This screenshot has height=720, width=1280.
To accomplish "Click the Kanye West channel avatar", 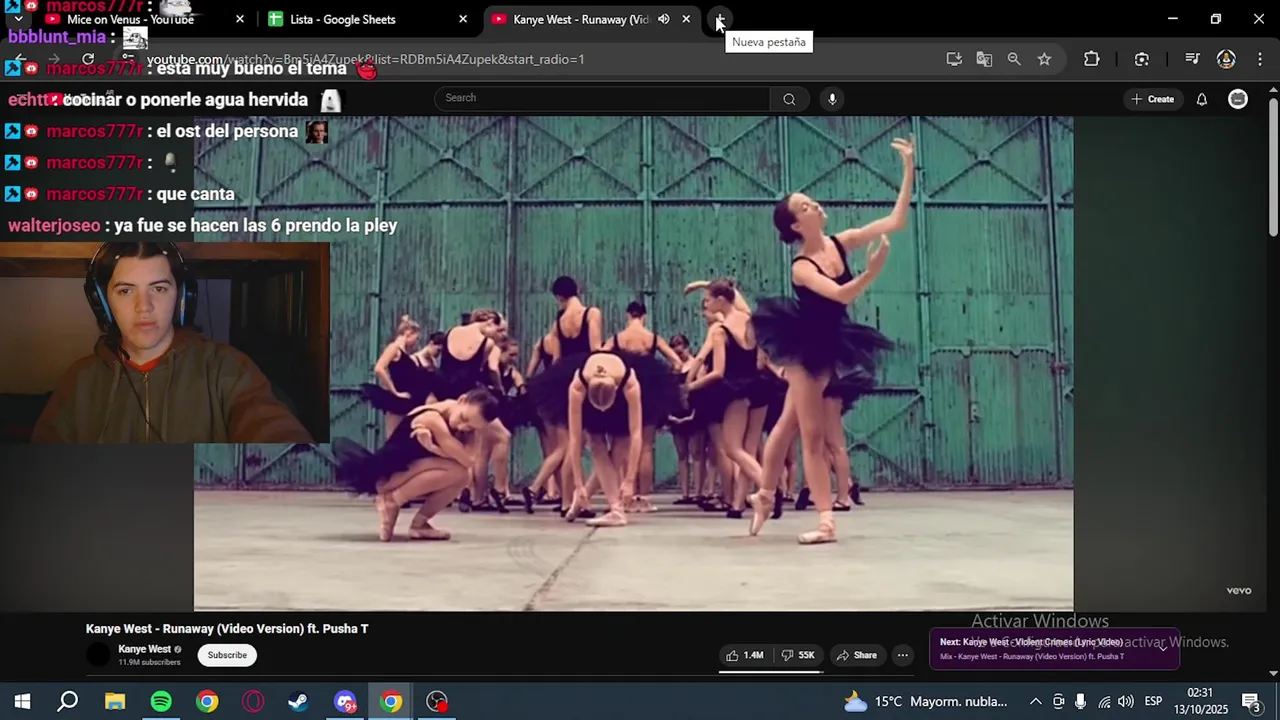I will pos(98,655).
